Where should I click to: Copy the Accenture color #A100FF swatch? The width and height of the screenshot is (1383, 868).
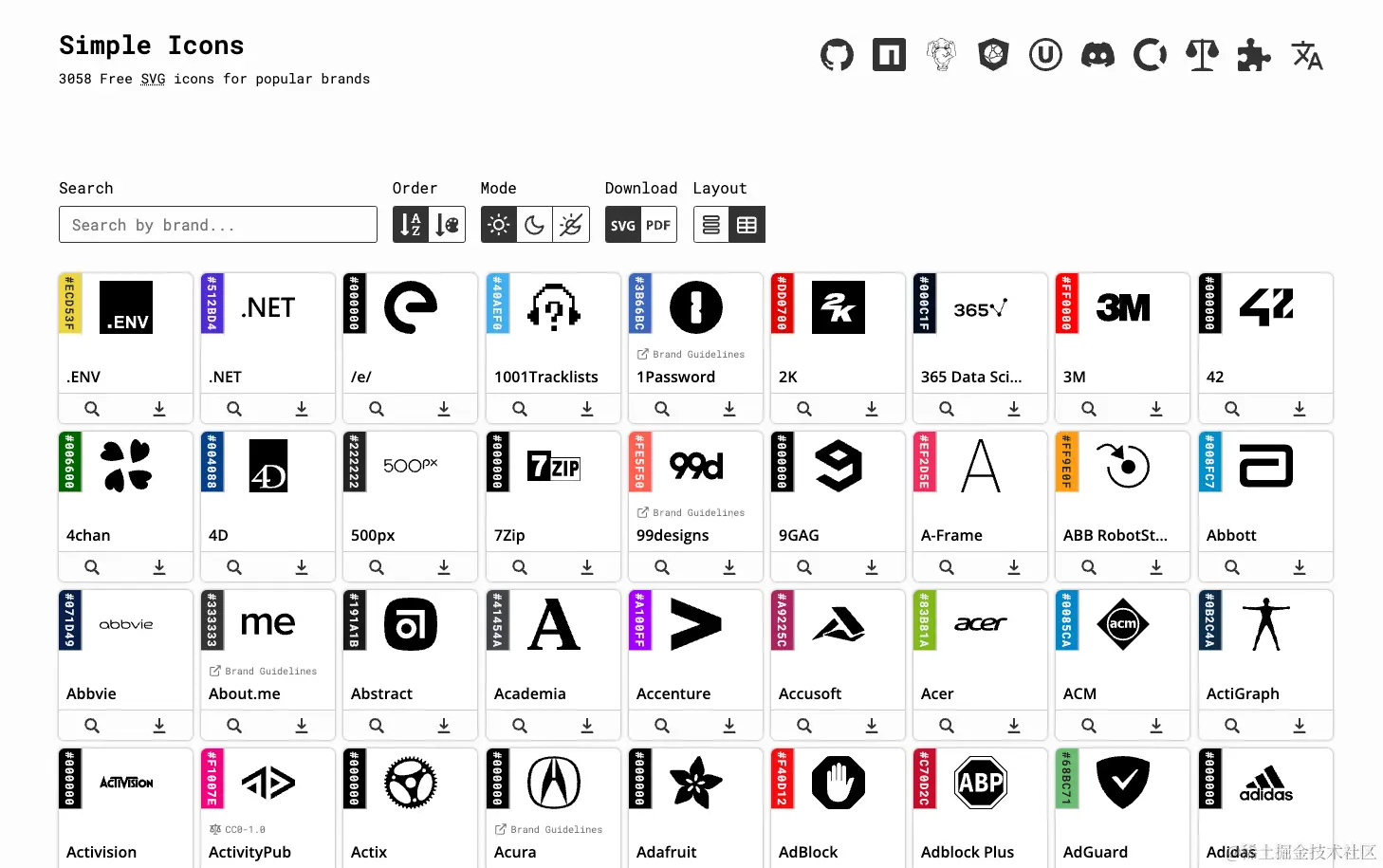pyautogui.click(x=640, y=620)
